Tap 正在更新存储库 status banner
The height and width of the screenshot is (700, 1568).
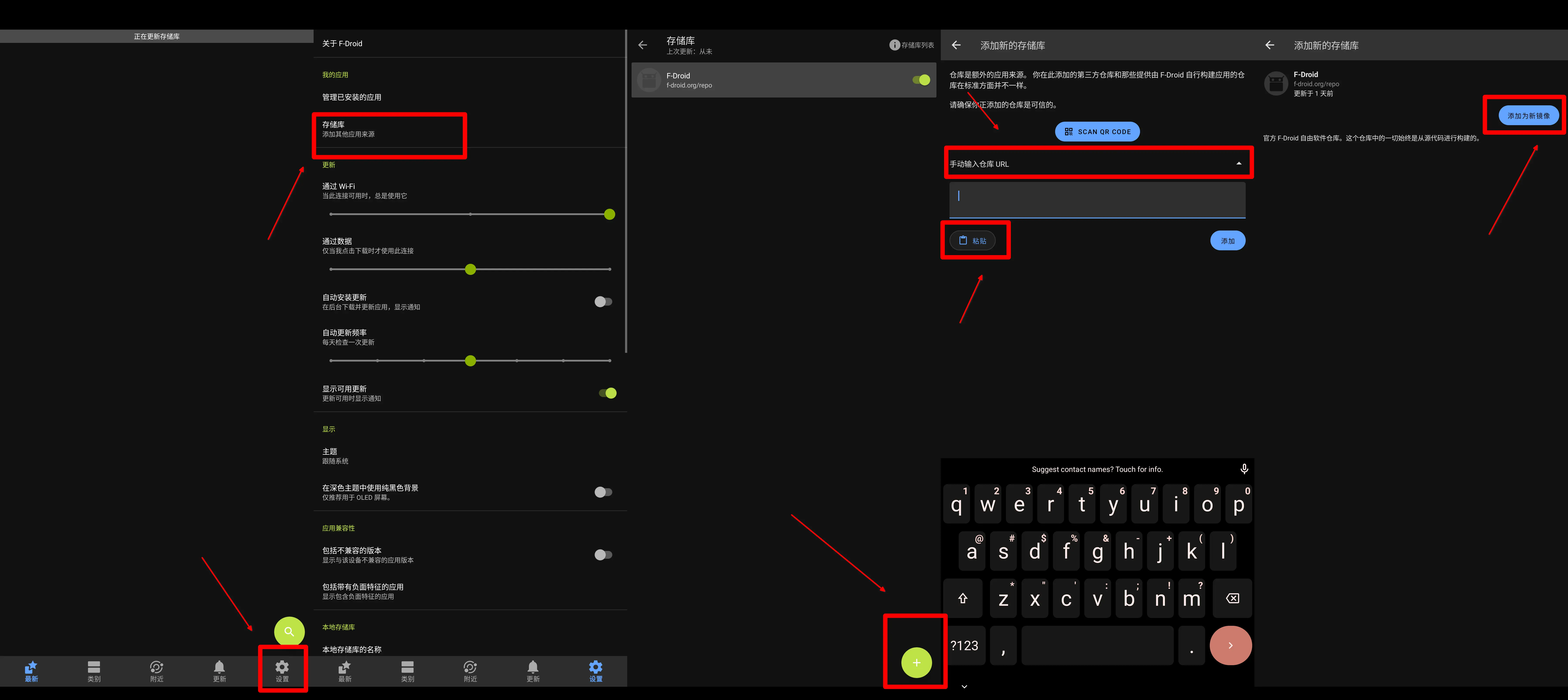click(x=156, y=37)
